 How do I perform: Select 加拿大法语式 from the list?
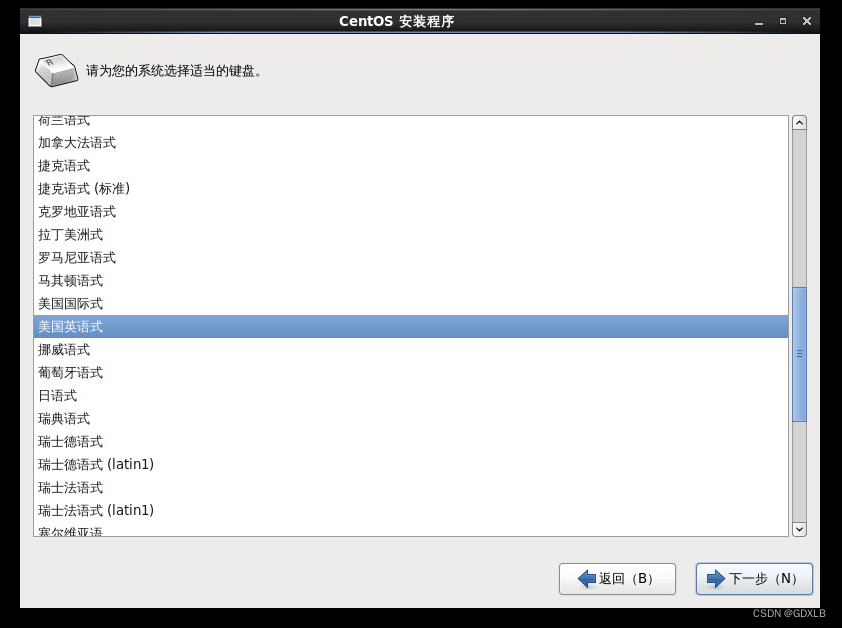click(x=77, y=143)
